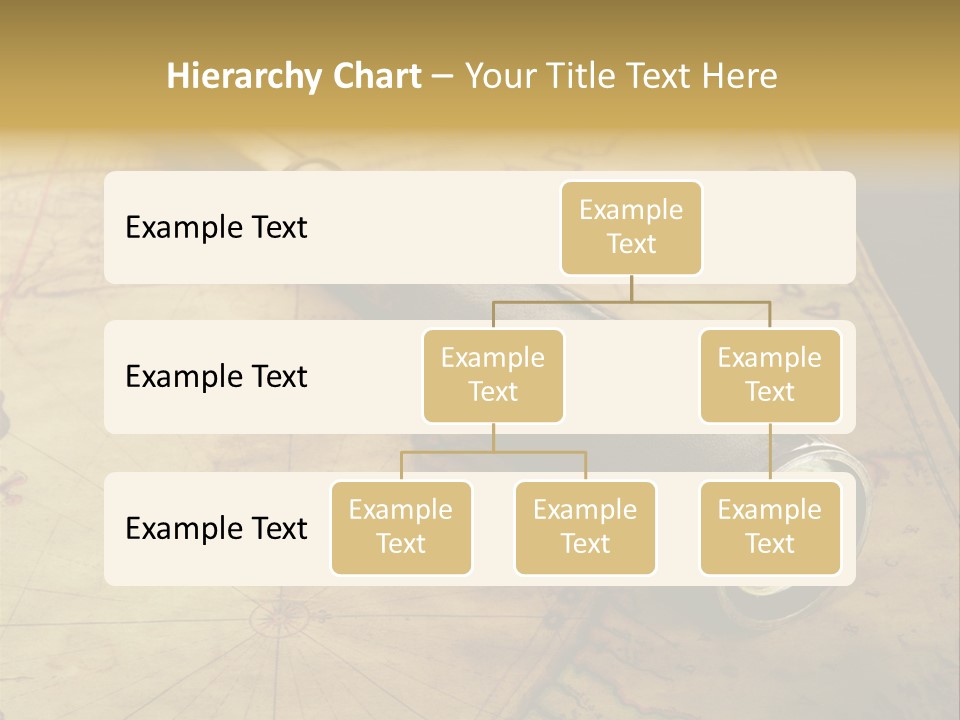Select the top-level Example Text box
Viewport: 960px width, 720px height.
pyautogui.click(x=631, y=227)
